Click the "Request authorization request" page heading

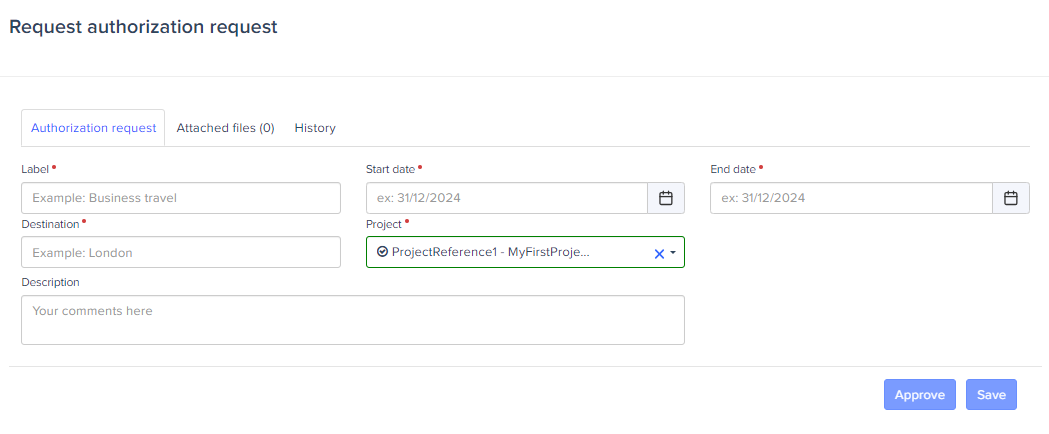143,27
